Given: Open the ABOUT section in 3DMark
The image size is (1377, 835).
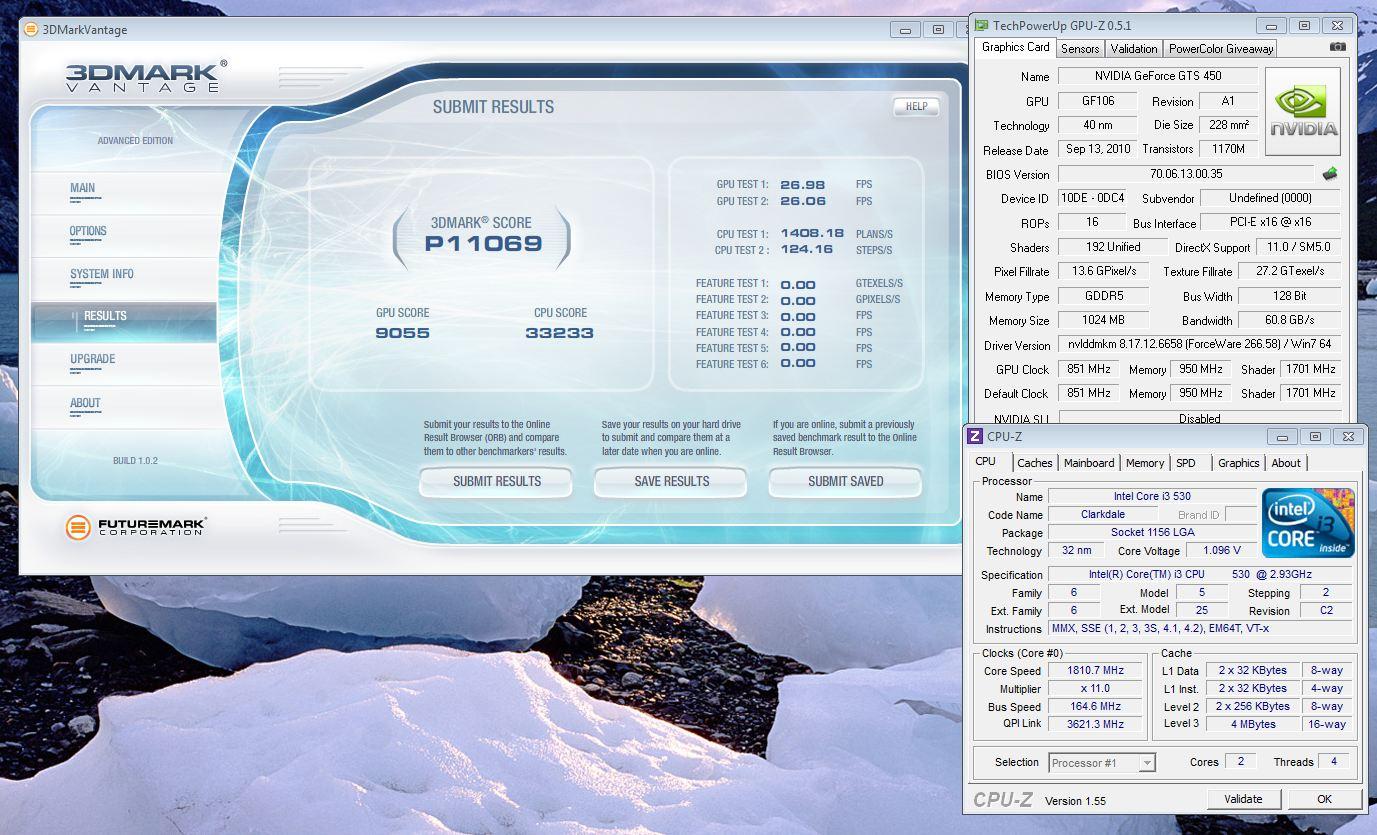Looking at the screenshot, I should [x=85, y=403].
